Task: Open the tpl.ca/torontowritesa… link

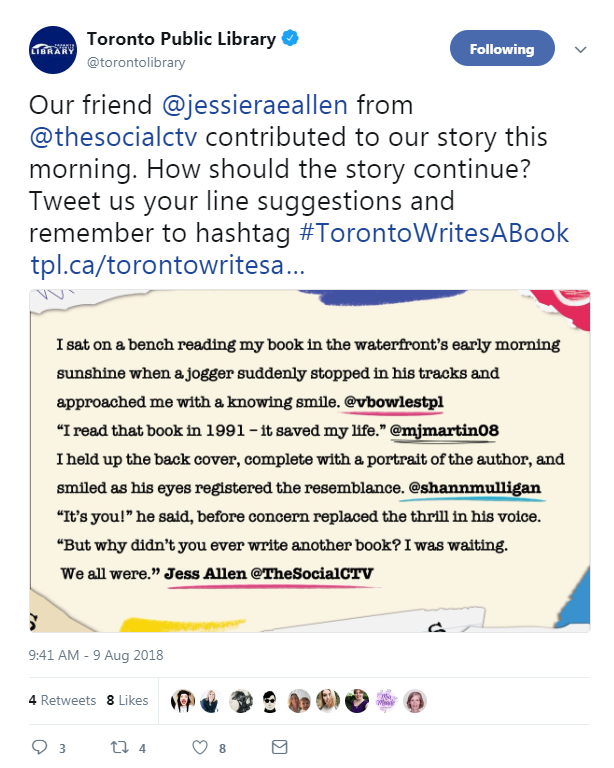Action: (167, 265)
